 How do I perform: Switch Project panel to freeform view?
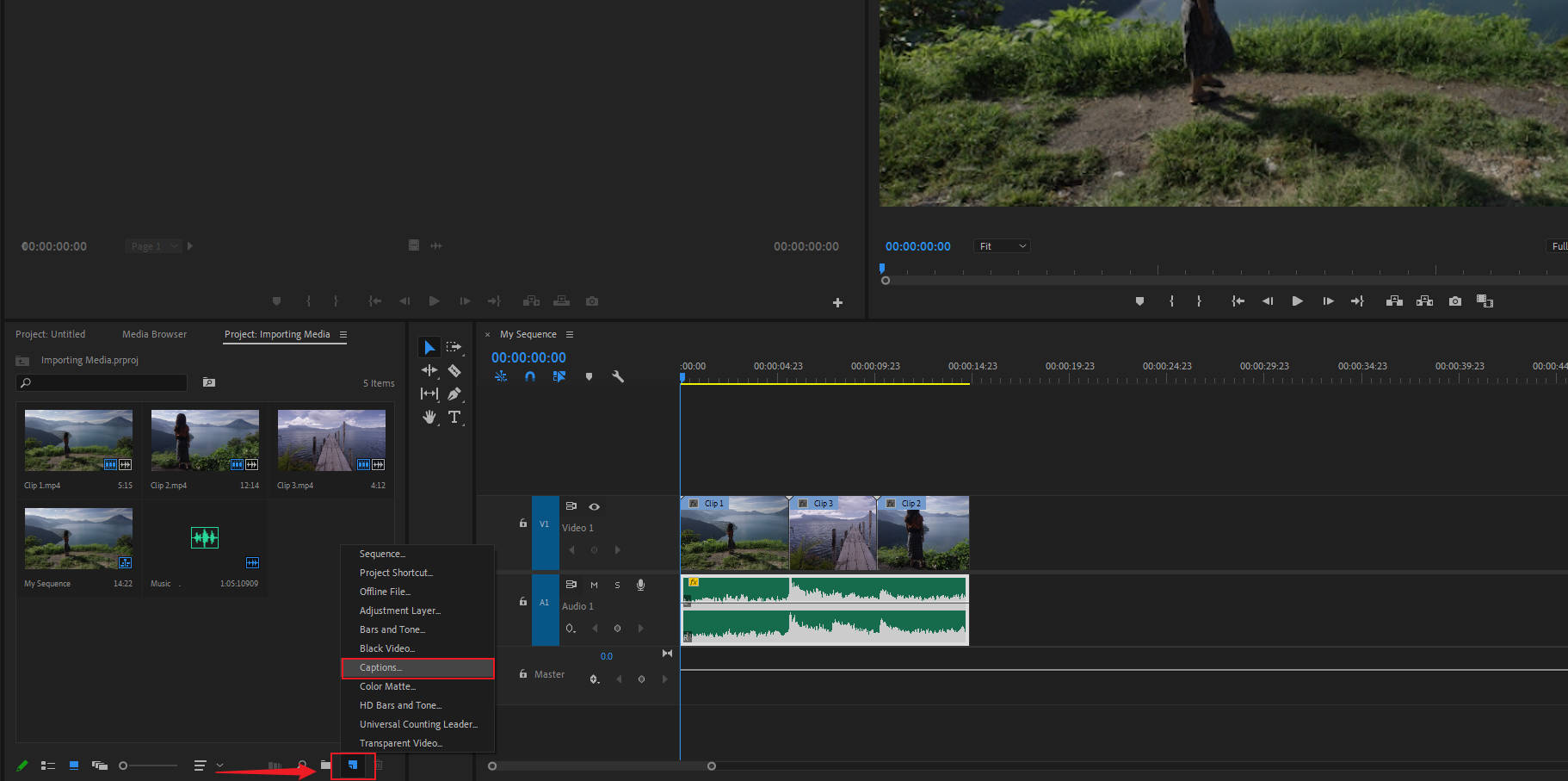[x=100, y=765]
